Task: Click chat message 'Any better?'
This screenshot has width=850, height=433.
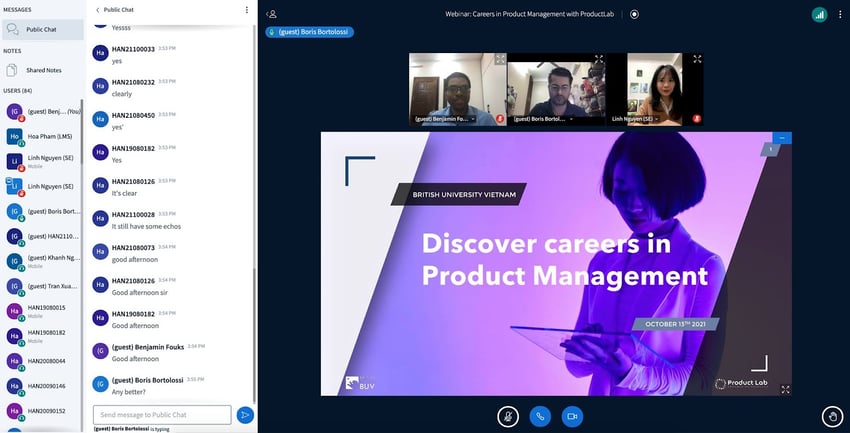Action: [x=128, y=392]
